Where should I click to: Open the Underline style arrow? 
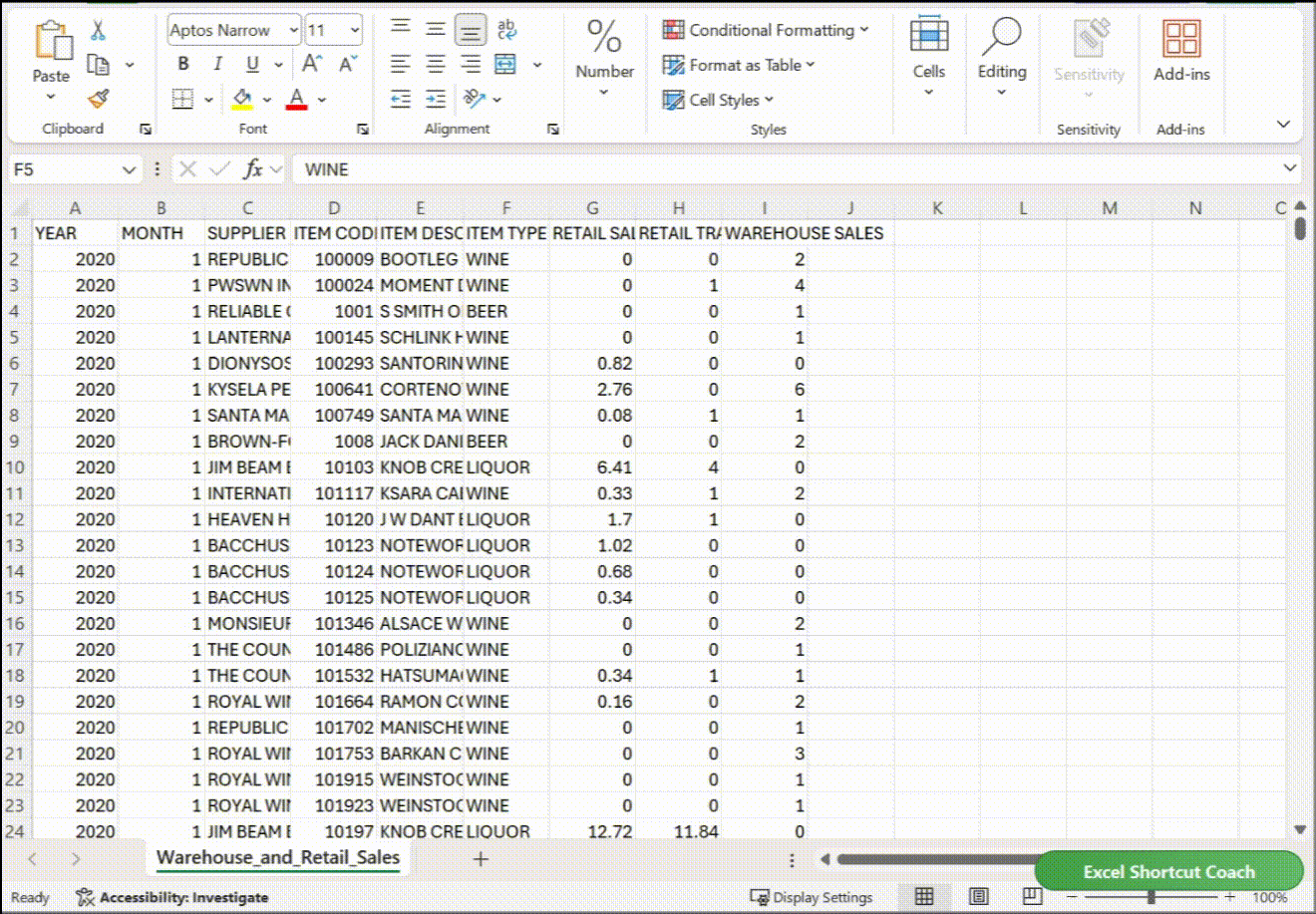point(278,65)
